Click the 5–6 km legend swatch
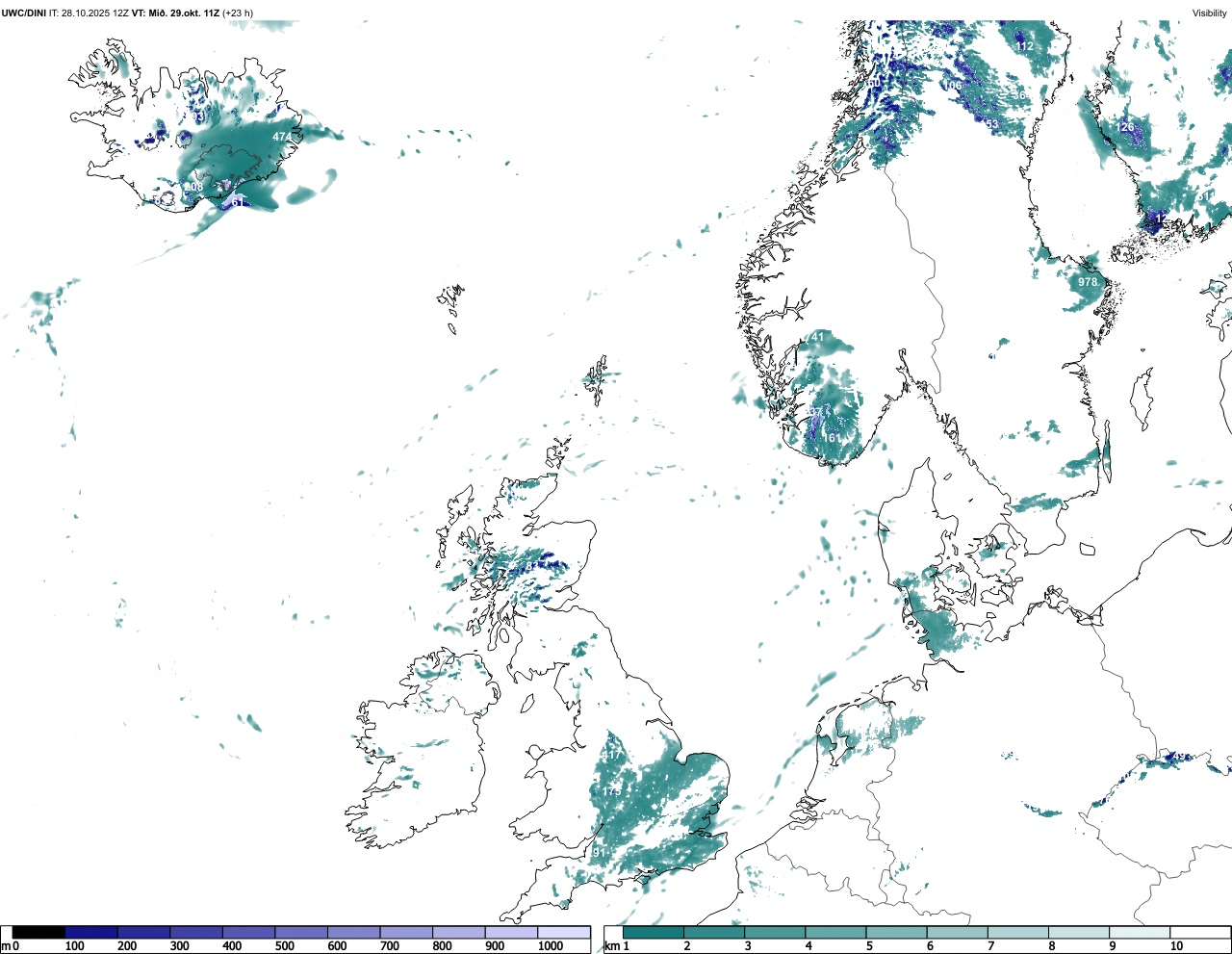The height and width of the screenshot is (954, 1232). click(x=896, y=932)
